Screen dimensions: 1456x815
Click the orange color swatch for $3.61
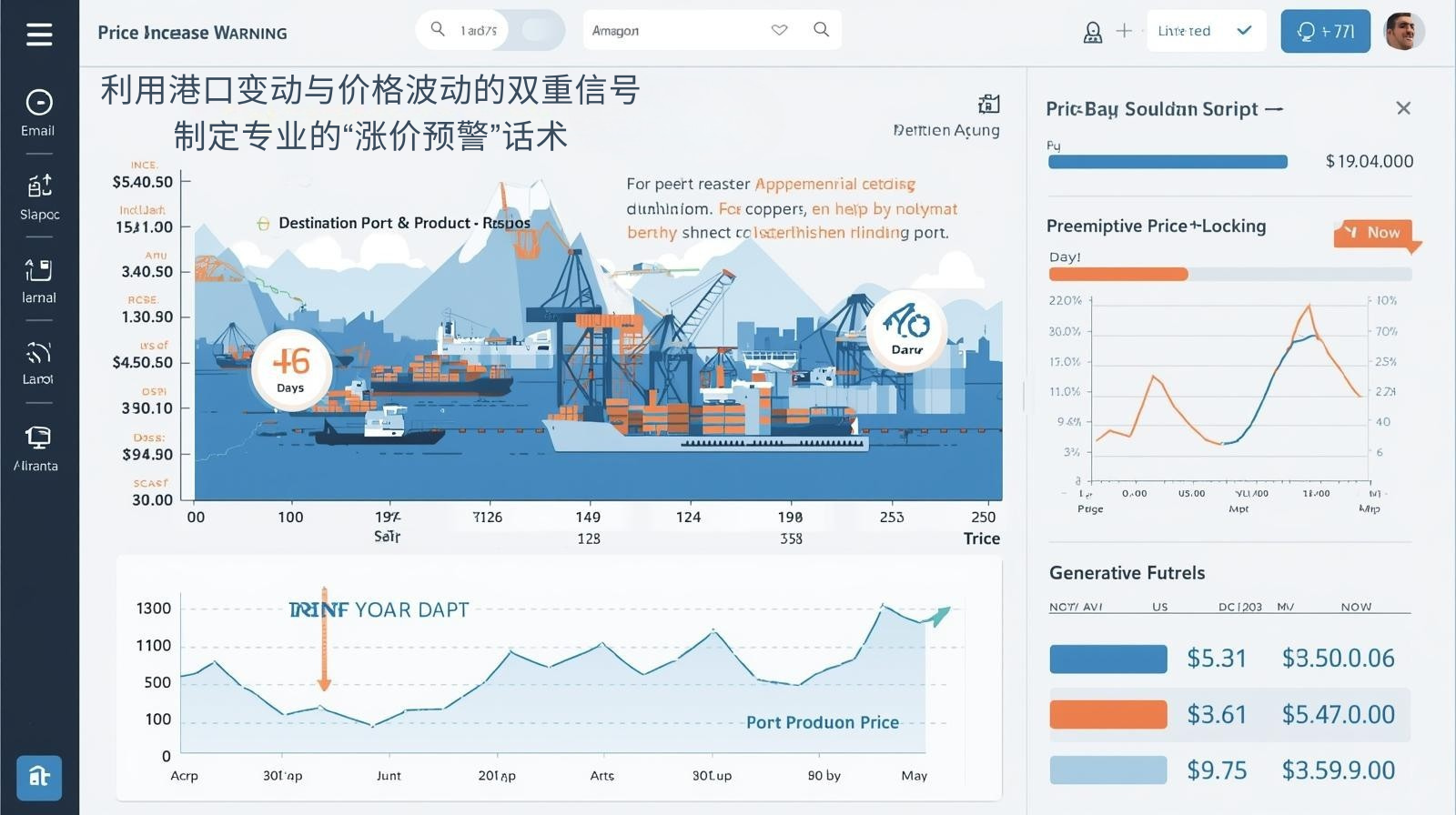1108,714
